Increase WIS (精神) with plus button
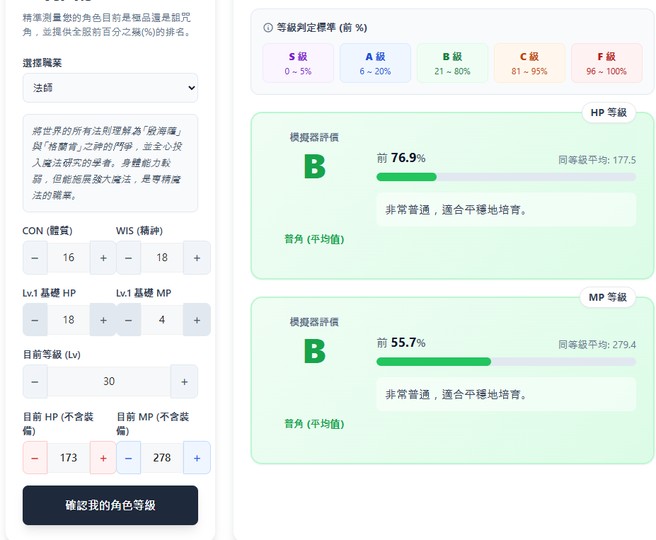Image resolution: width=656 pixels, height=540 pixels. [197, 258]
